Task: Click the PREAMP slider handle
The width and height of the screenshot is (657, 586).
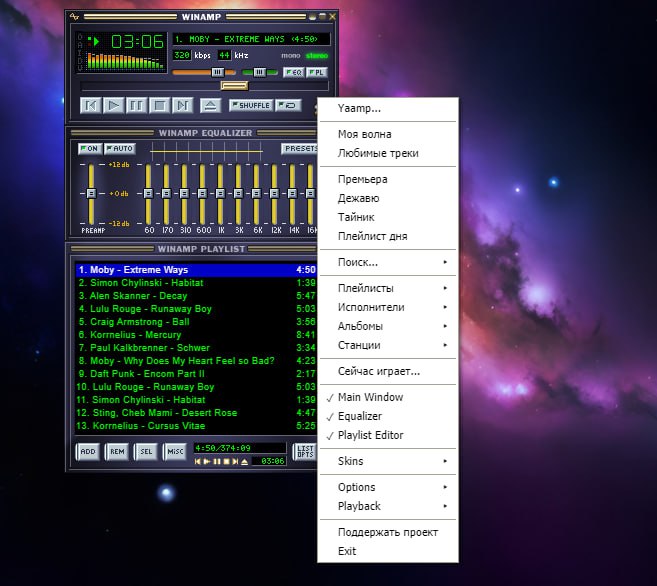Action: [x=91, y=194]
